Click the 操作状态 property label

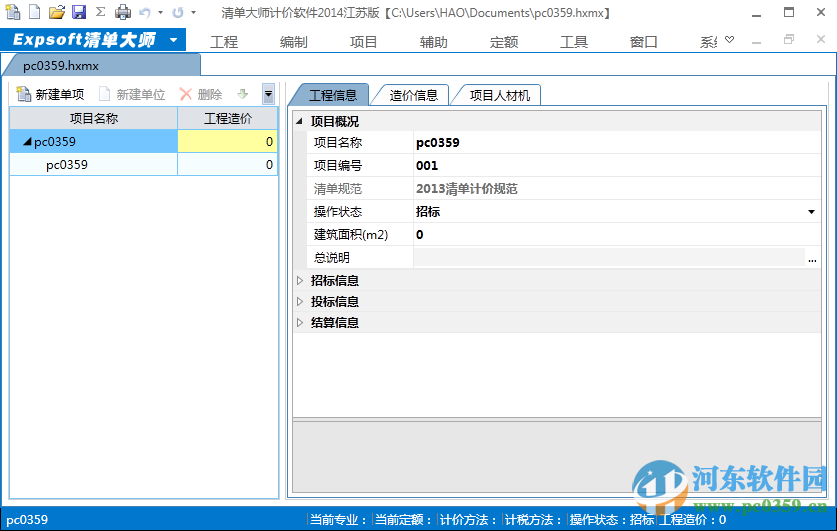(338, 212)
